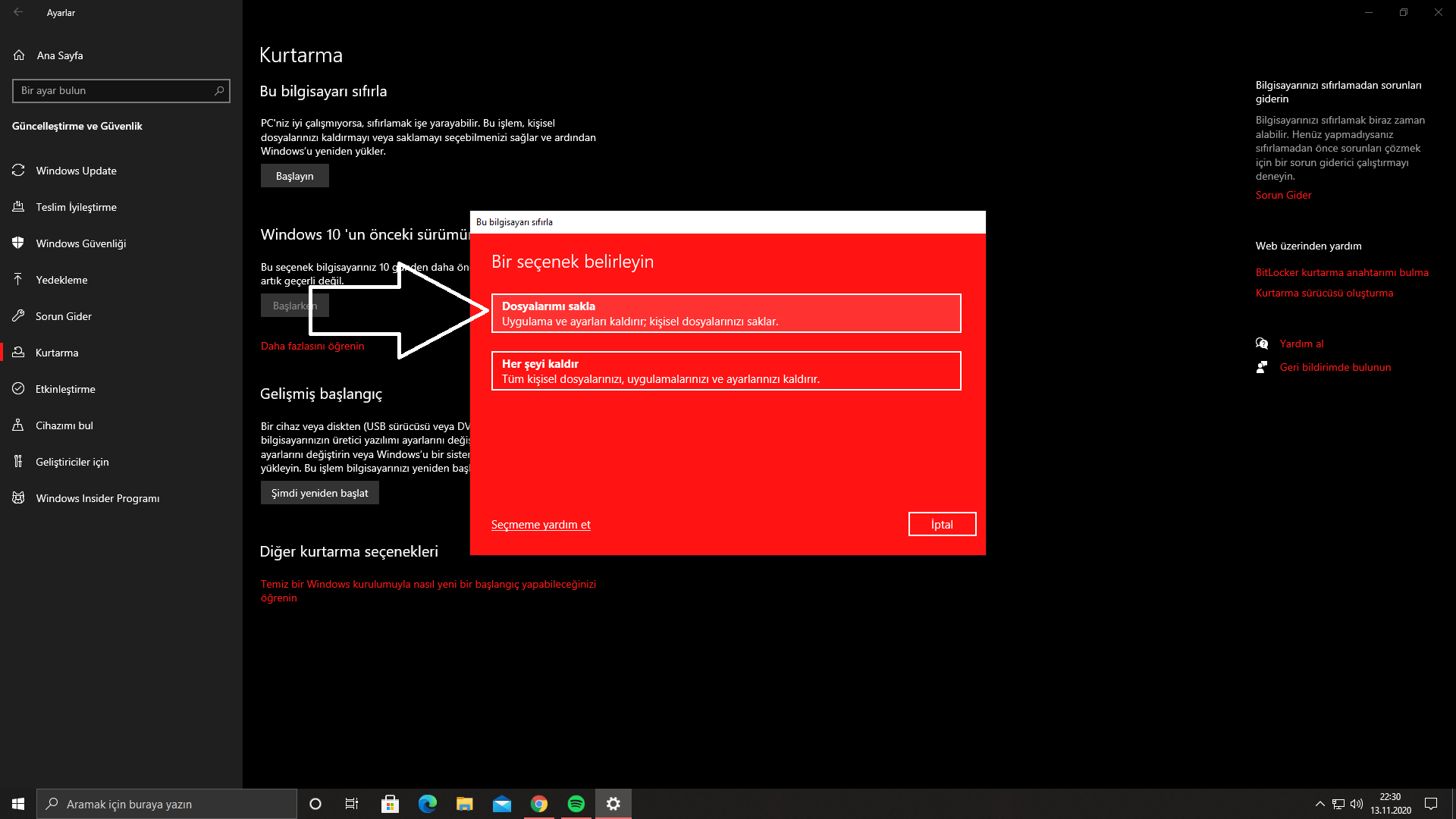Open Spotify from the taskbar
This screenshot has width=1456, height=819.
click(576, 804)
